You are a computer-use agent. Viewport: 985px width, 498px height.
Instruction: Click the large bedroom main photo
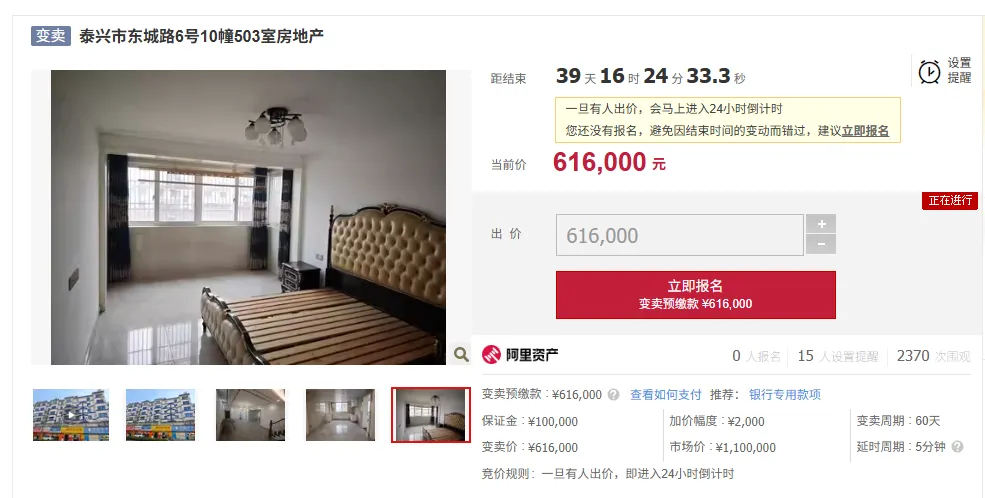(248, 217)
